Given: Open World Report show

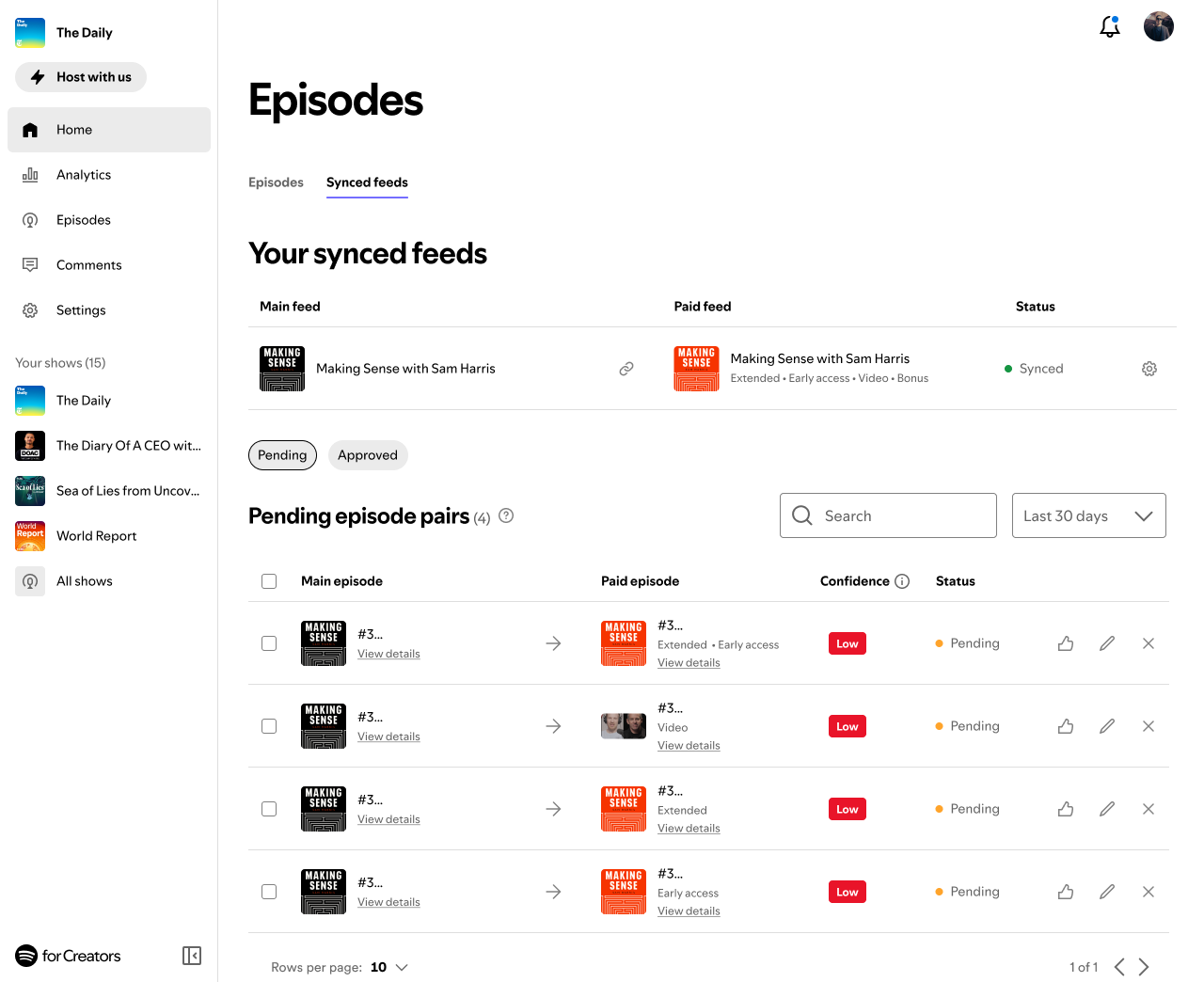Looking at the screenshot, I should [109, 536].
